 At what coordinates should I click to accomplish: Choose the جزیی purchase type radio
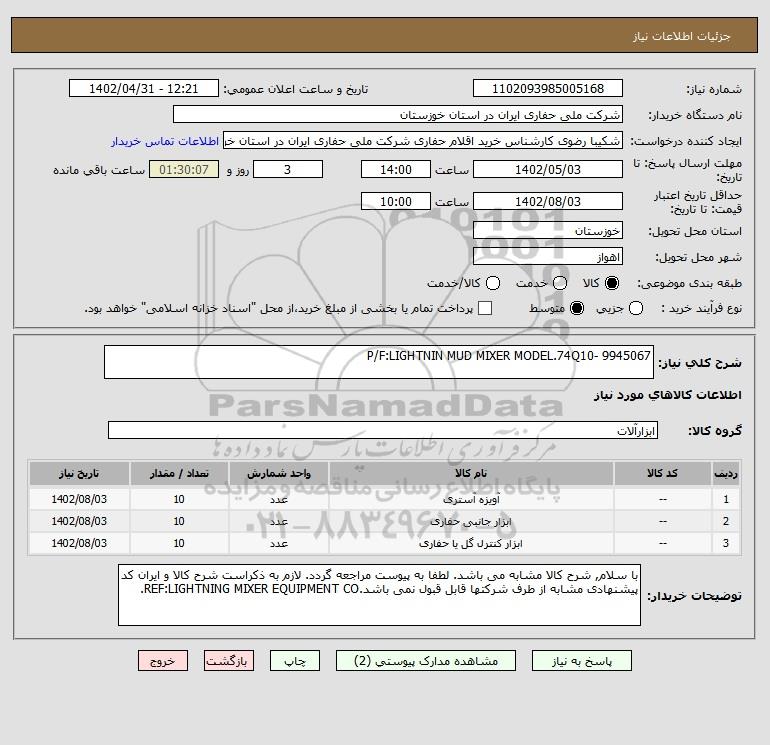click(636, 308)
